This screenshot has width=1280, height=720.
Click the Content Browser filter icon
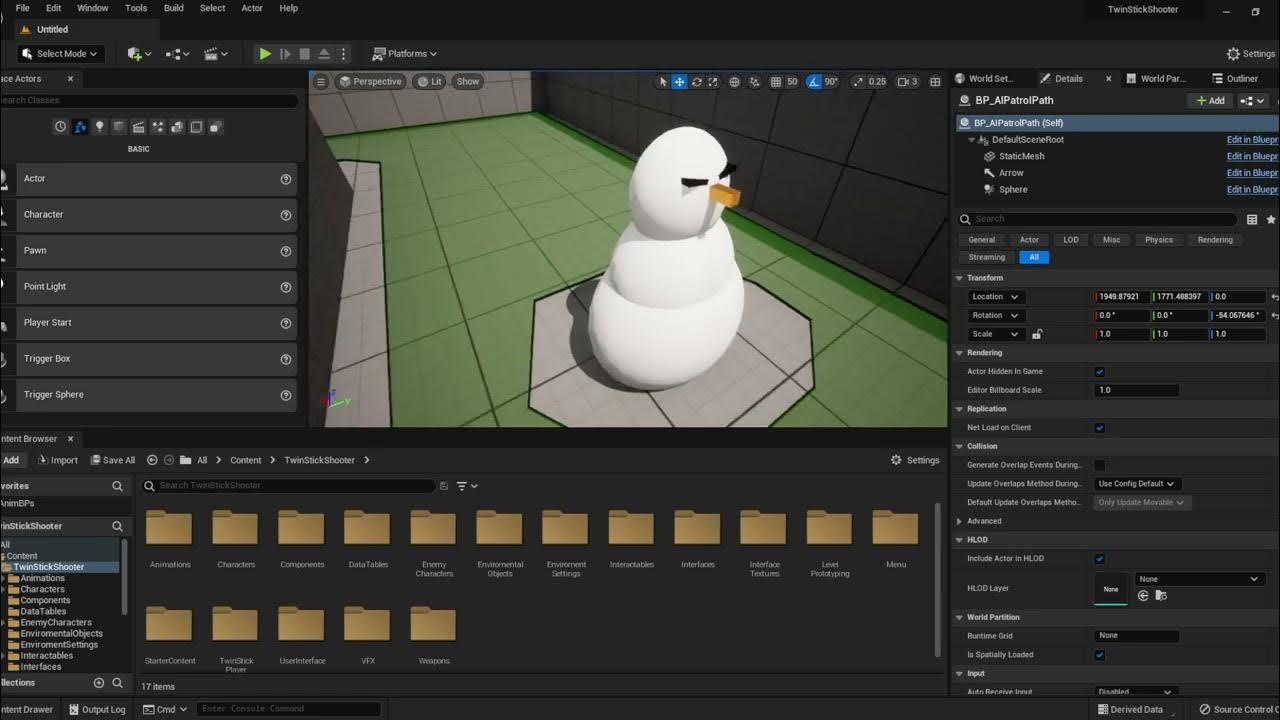pos(462,486)
